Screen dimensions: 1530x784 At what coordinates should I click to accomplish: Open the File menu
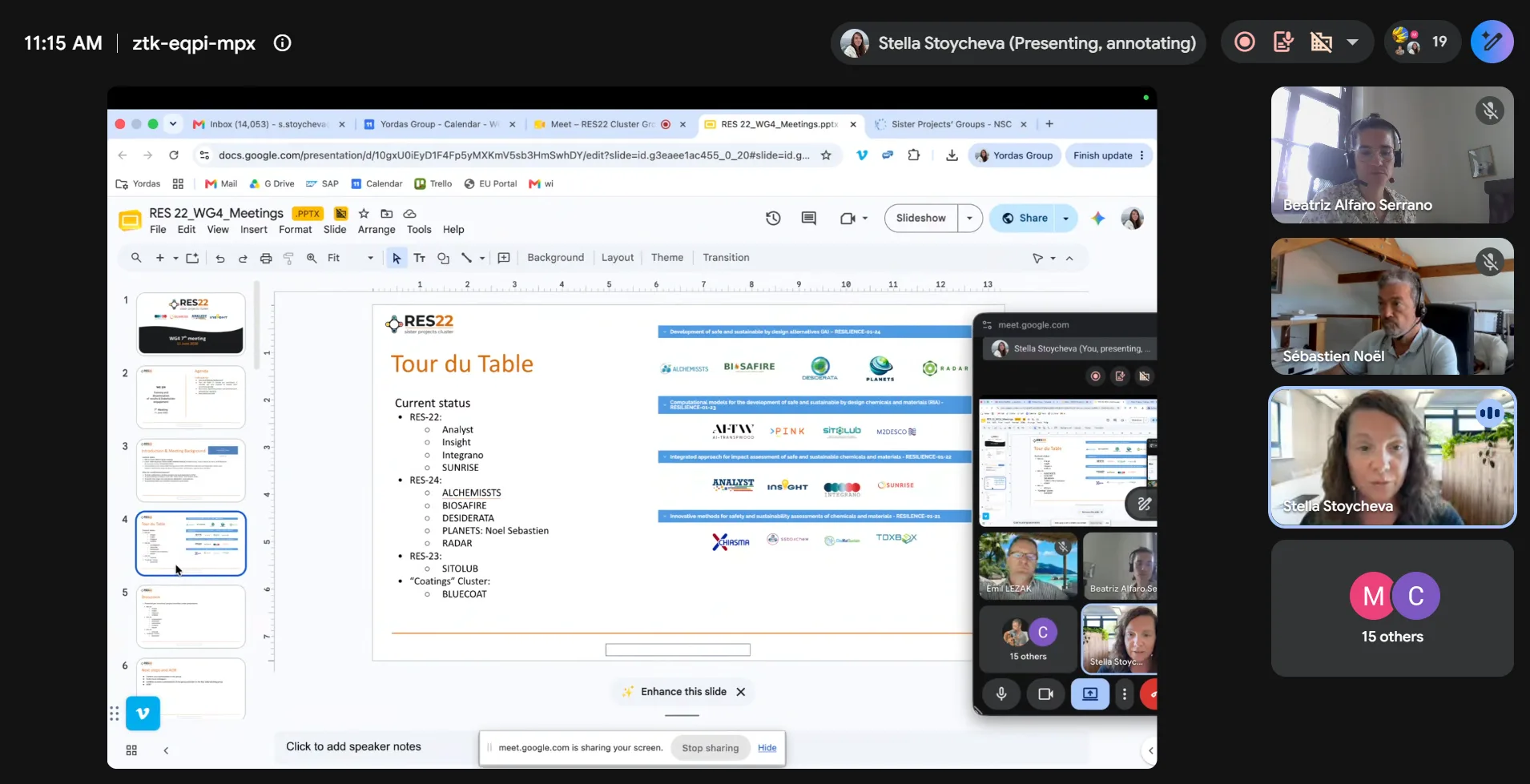point(158,229)
